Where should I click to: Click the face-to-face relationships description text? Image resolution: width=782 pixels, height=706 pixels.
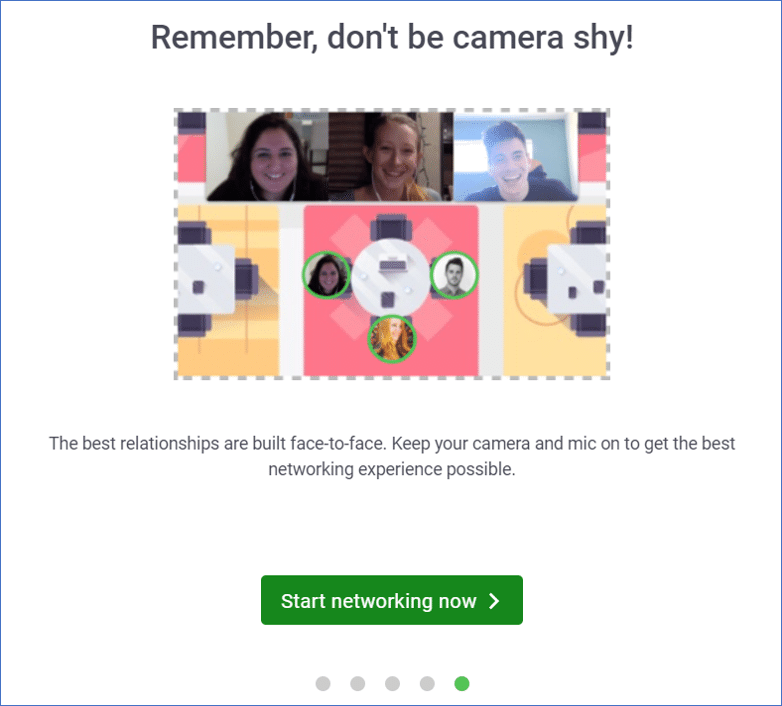(392, 456)
